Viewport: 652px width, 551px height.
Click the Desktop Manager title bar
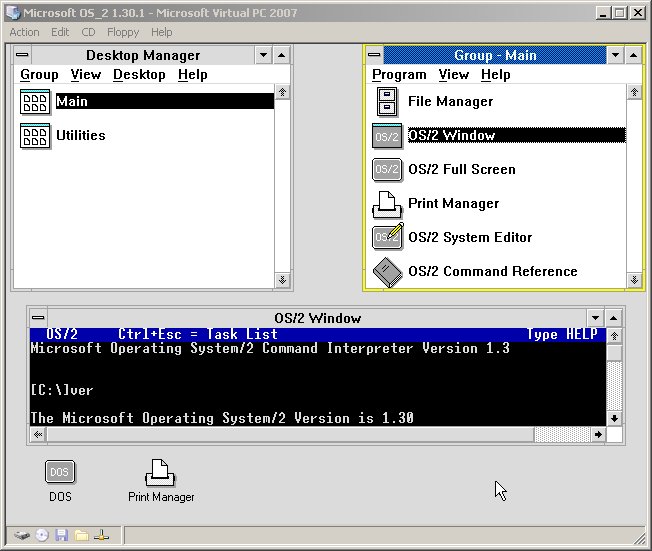(143, 55)
